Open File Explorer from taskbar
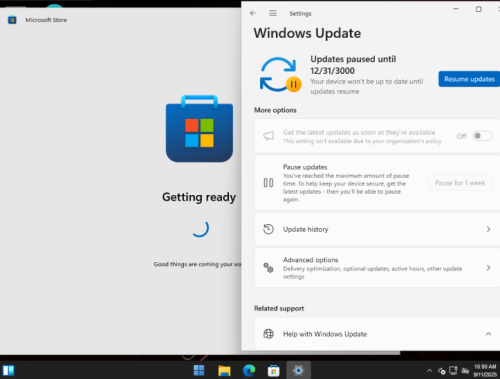The image size is (500, 379). [224, 370]
